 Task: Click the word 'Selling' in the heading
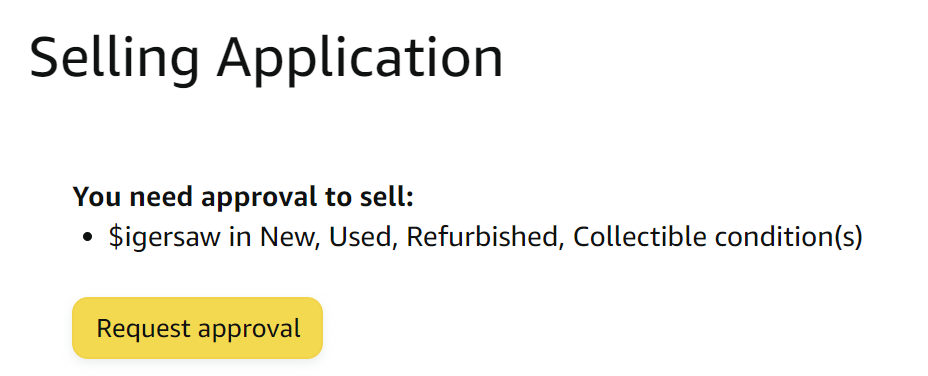point(114,60)
